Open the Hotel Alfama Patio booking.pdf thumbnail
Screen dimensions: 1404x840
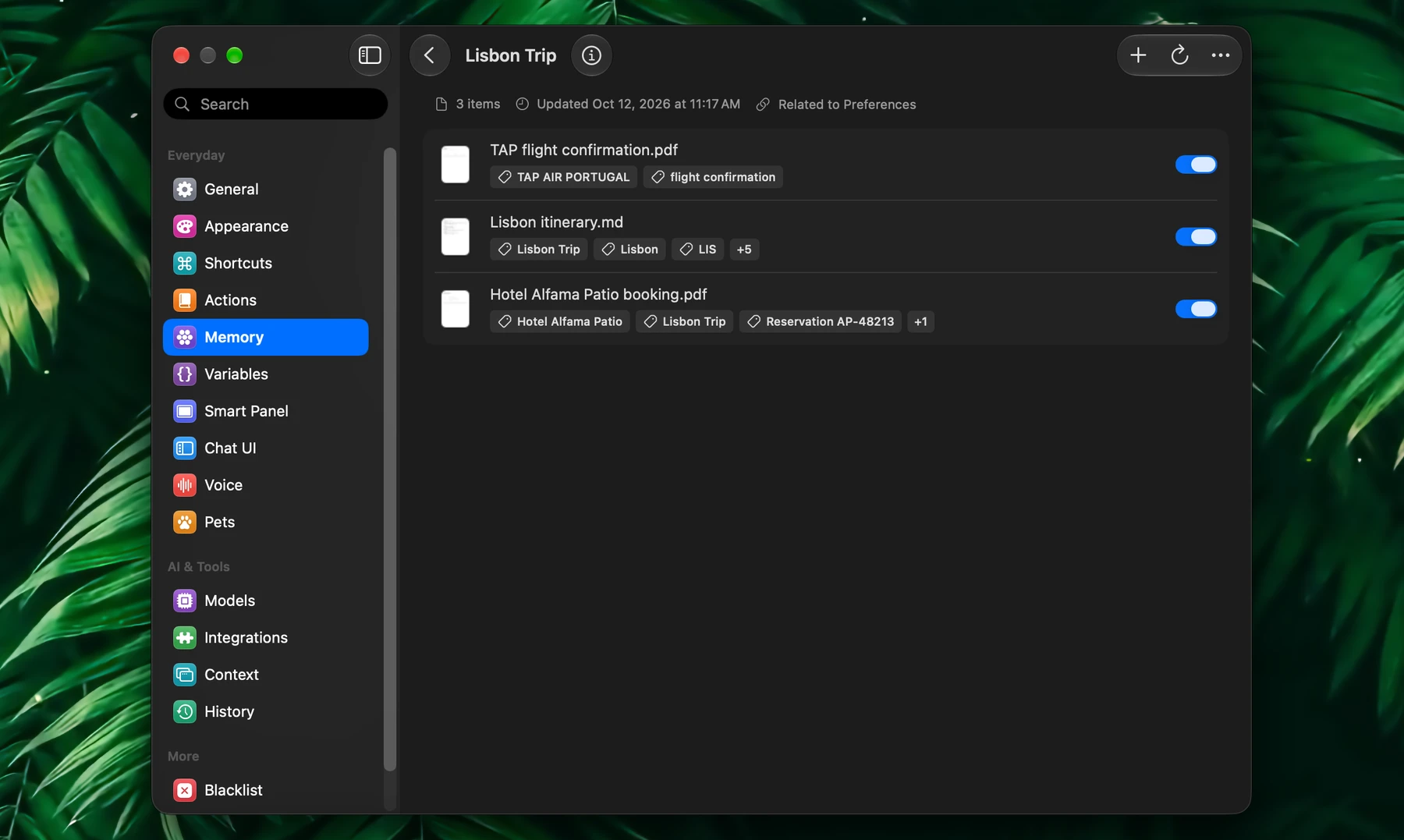point(456,309)
